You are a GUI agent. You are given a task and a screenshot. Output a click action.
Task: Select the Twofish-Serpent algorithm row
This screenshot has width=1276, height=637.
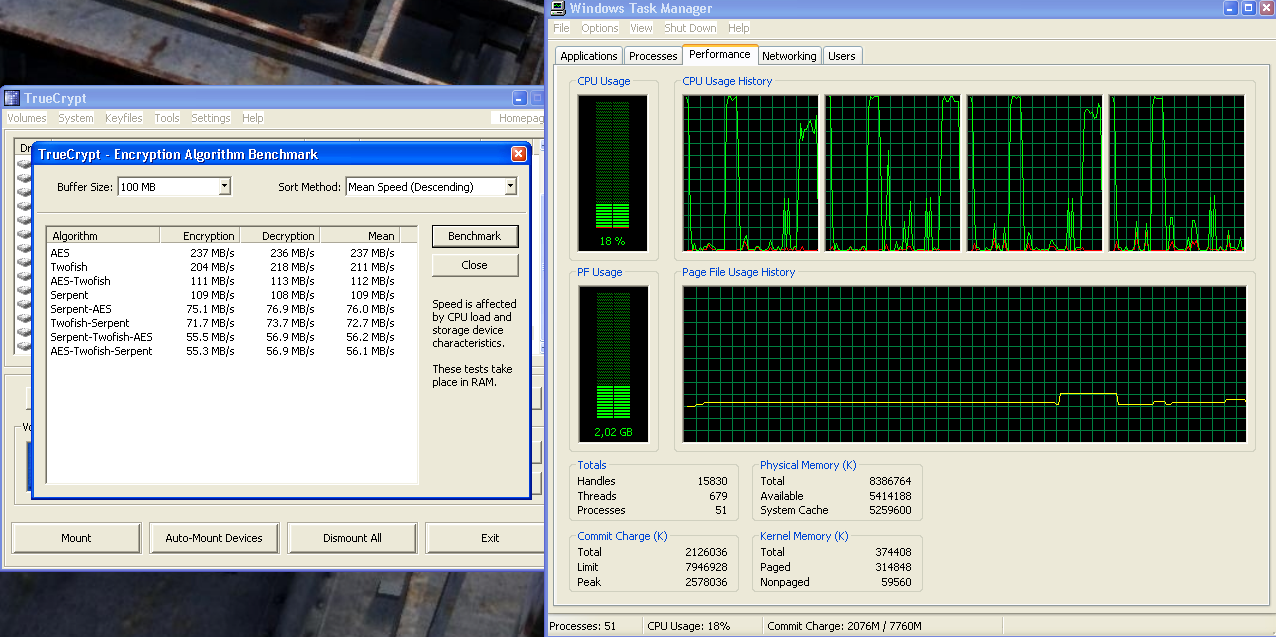[x=232, y=323]
